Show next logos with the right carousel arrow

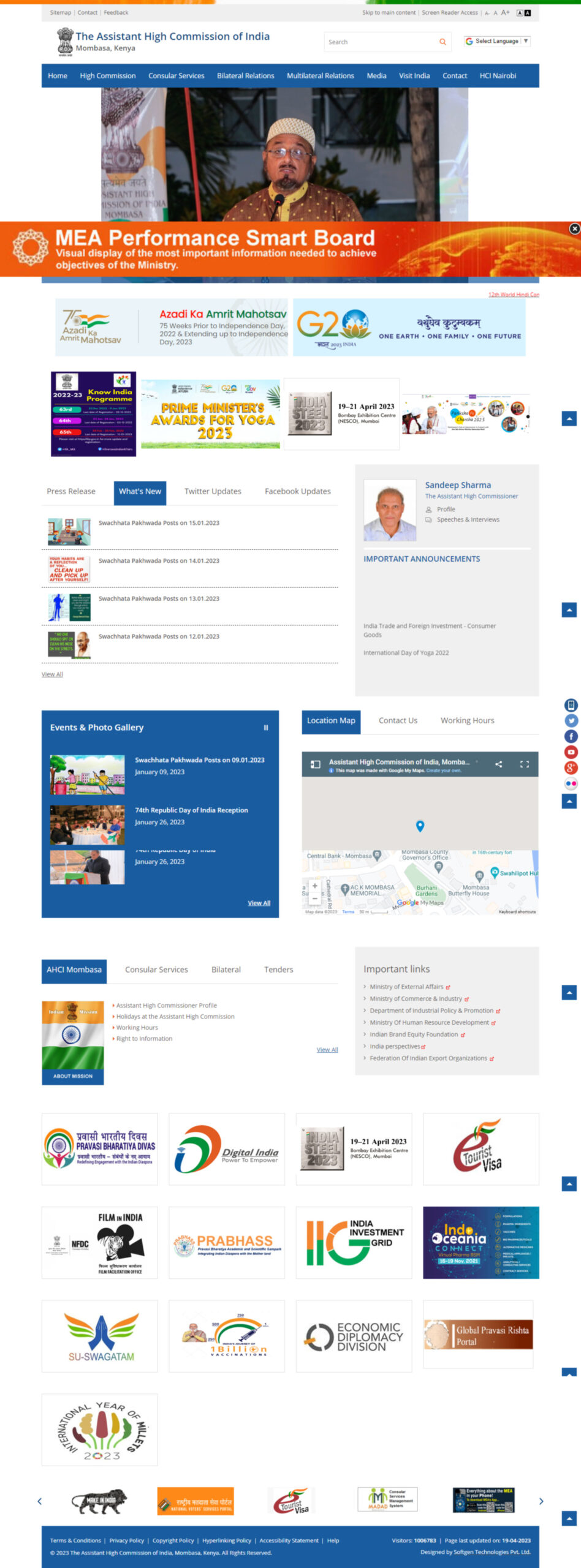pyautogui.click(x=541, y=1501)
